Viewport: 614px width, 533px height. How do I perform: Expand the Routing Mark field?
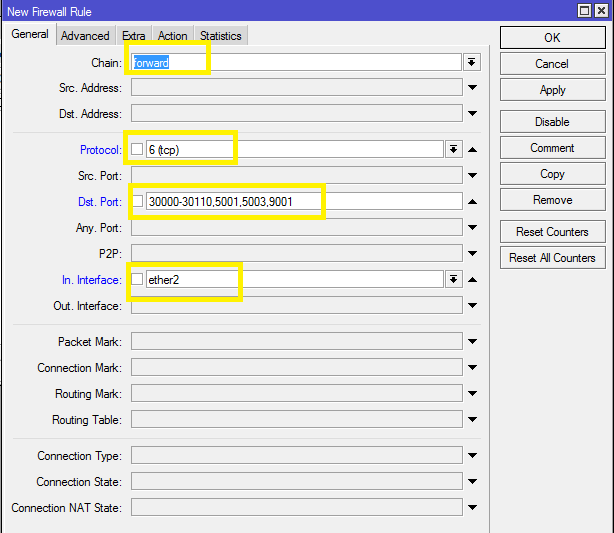point(473,393)
